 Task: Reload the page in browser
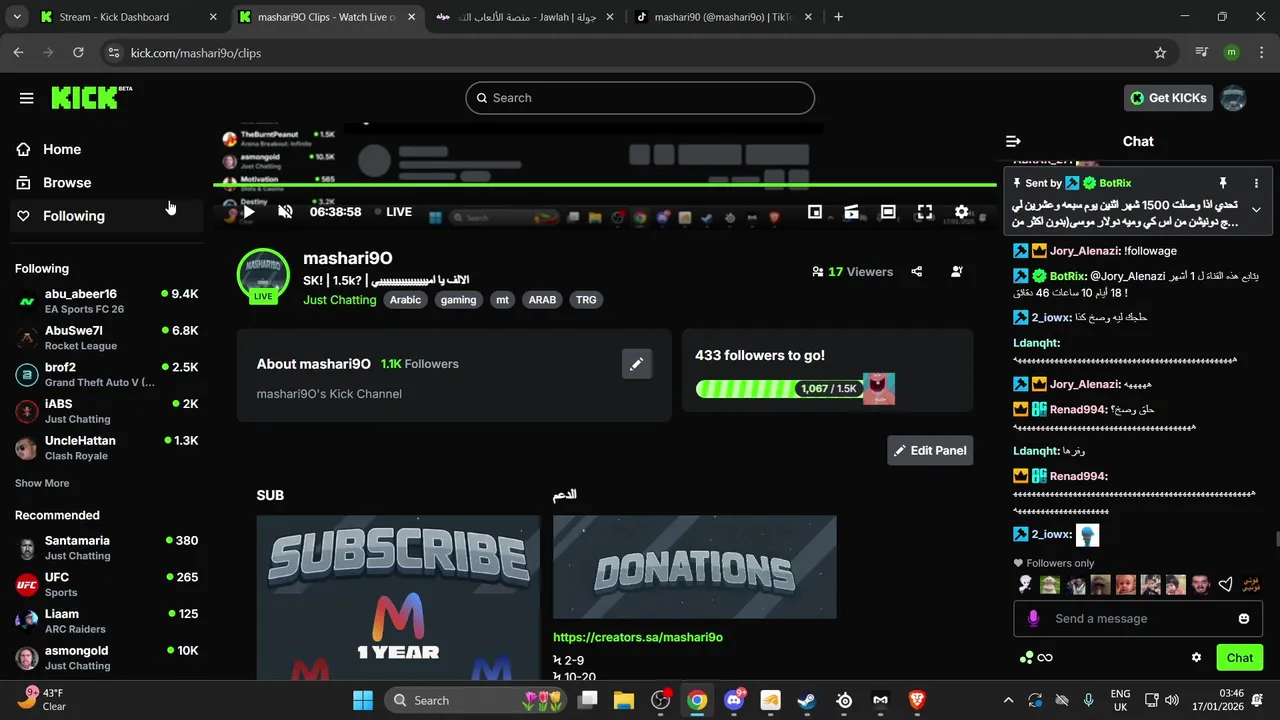click(79, 53)
